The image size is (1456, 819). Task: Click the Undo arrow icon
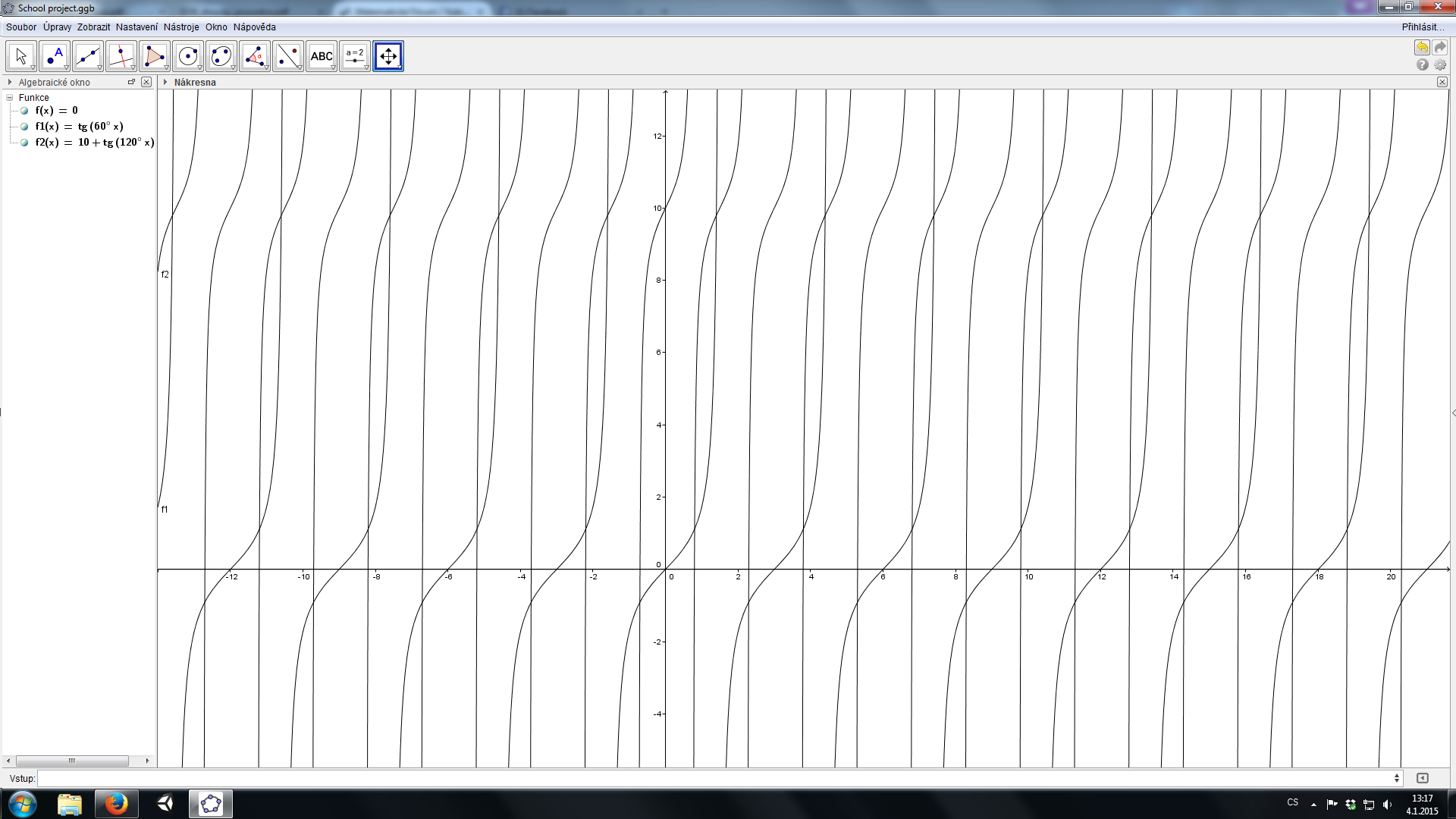coord(1422,48)
